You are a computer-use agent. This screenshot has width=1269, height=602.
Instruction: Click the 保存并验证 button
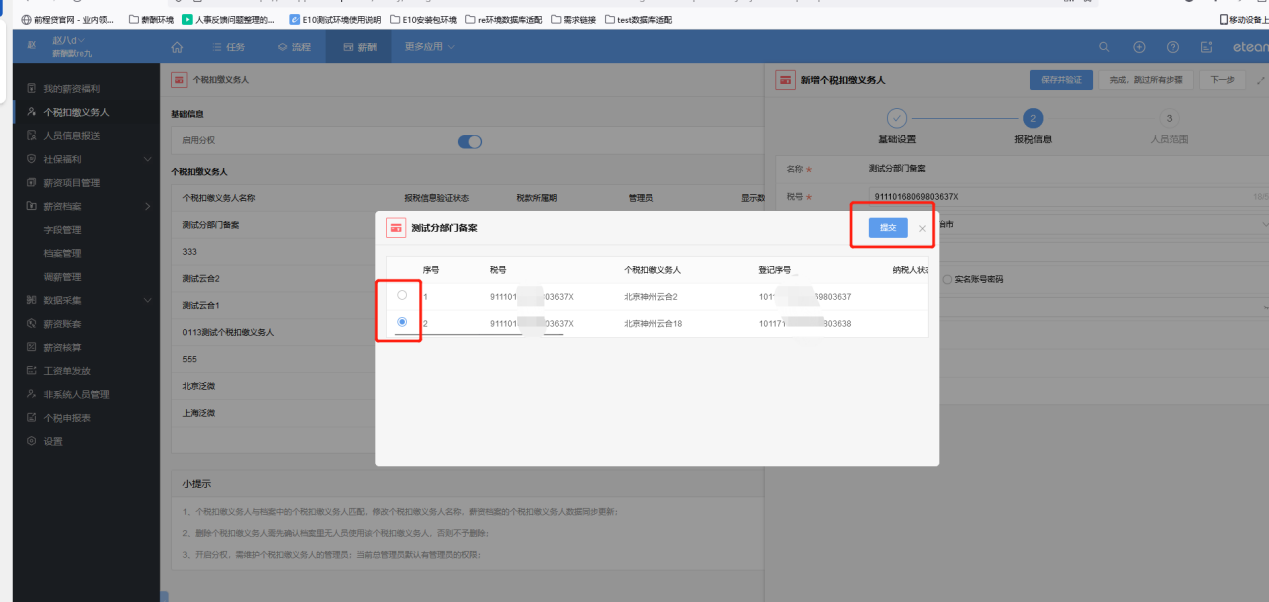1061,80
